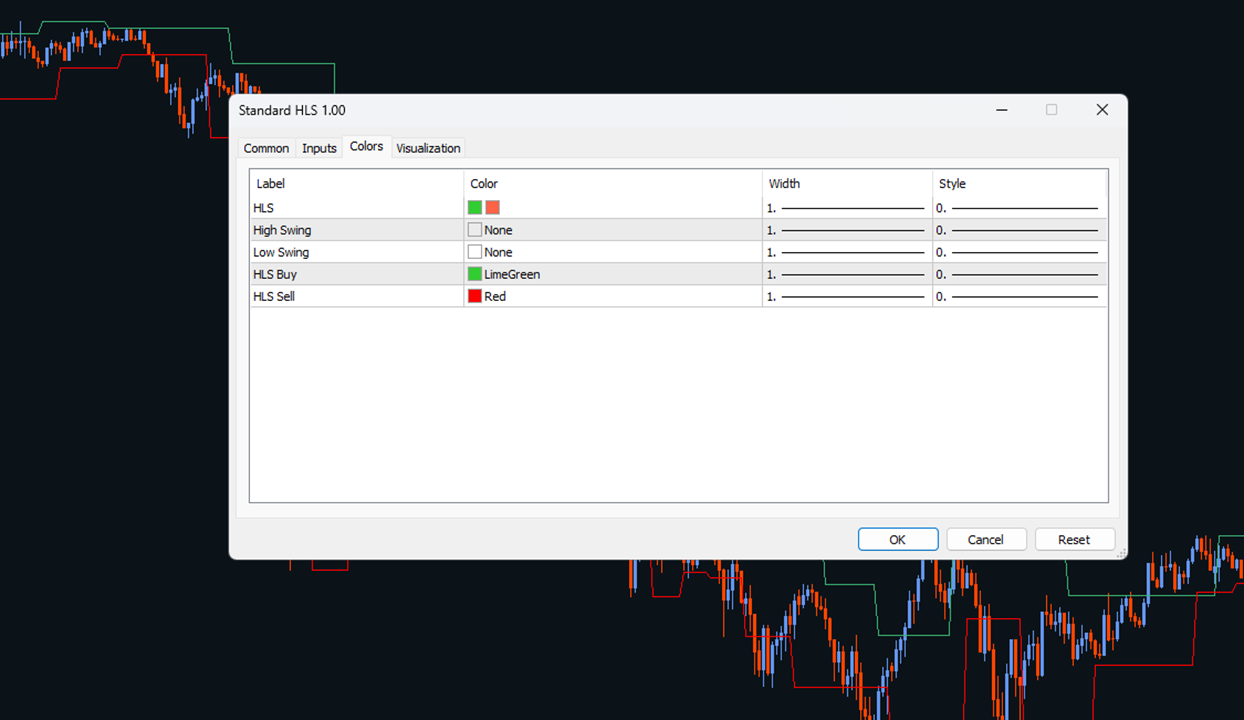Open the Style selector for HLS Sell

1018,295
